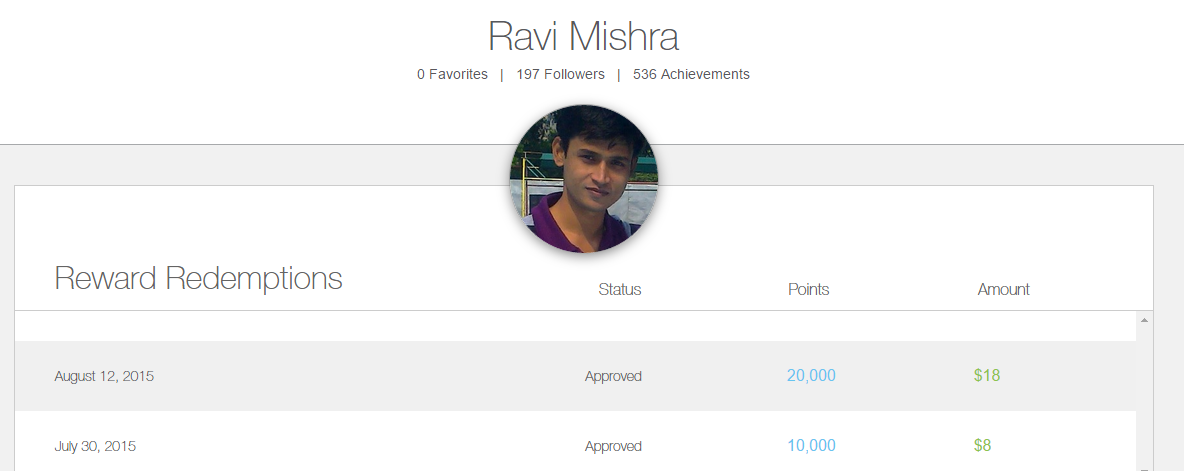Click the $18 amount
The image size is (1184, 471).
point(987,376)
